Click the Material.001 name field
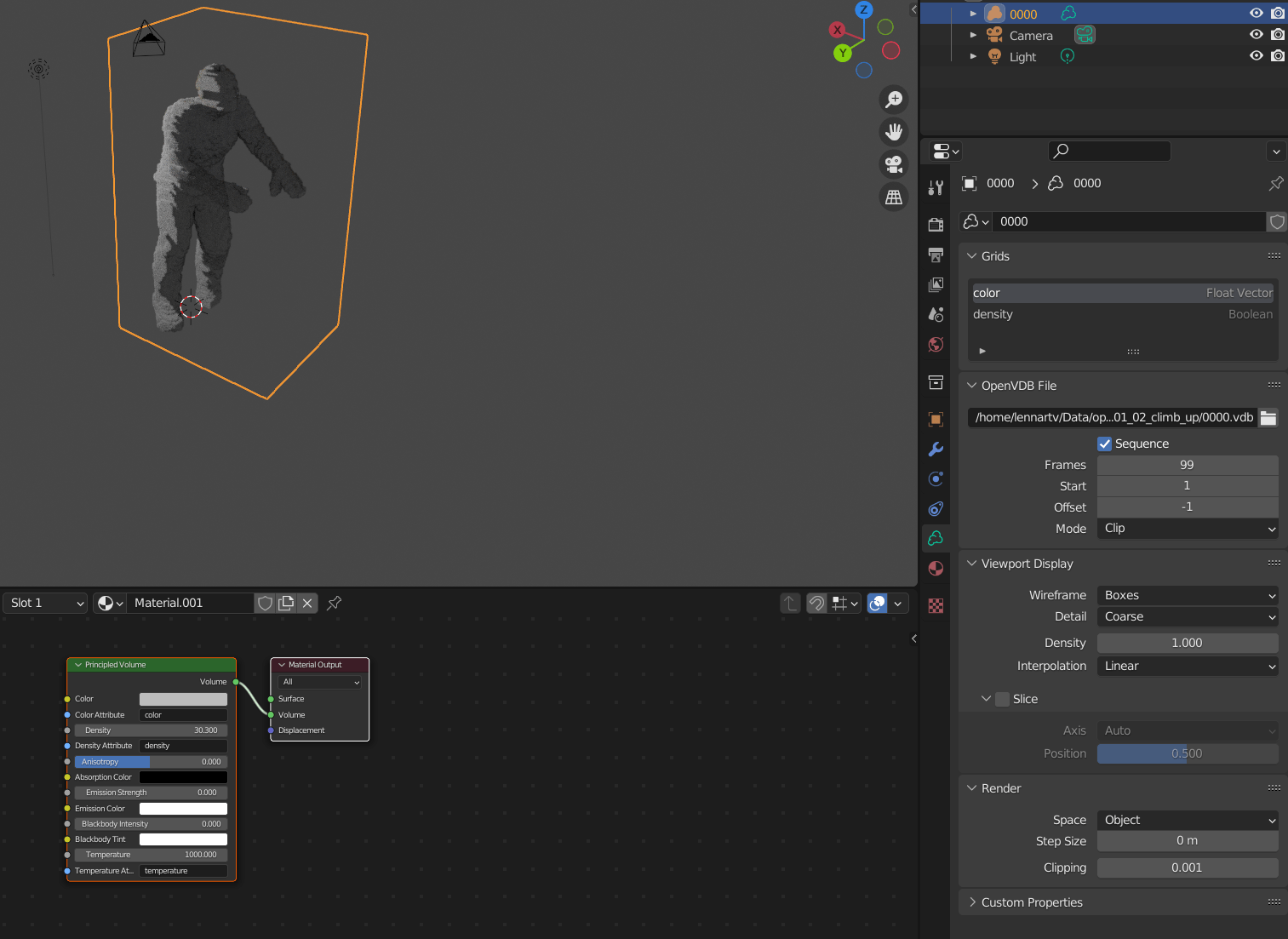 coord(189,603)
